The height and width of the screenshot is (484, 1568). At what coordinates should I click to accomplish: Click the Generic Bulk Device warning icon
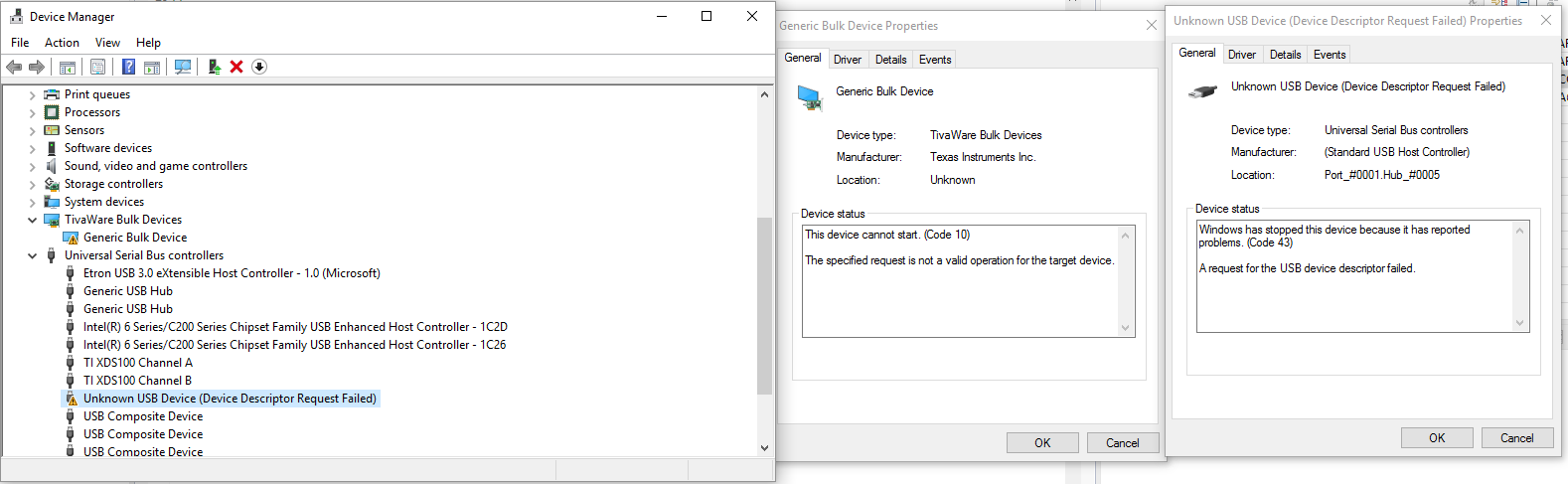(x=71, y=238)
